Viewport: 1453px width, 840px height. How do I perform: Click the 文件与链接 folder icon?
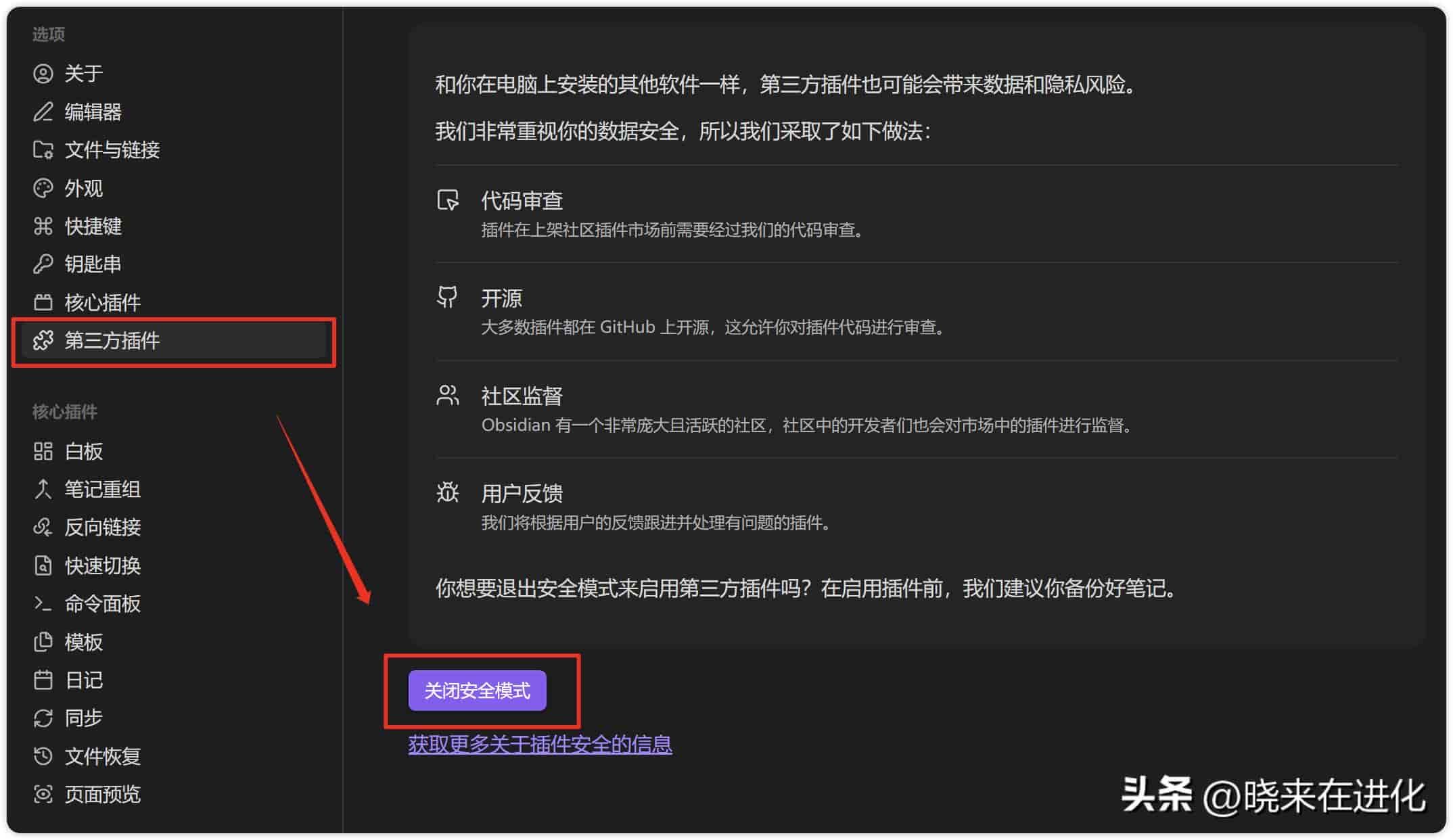tap(43, 149)
